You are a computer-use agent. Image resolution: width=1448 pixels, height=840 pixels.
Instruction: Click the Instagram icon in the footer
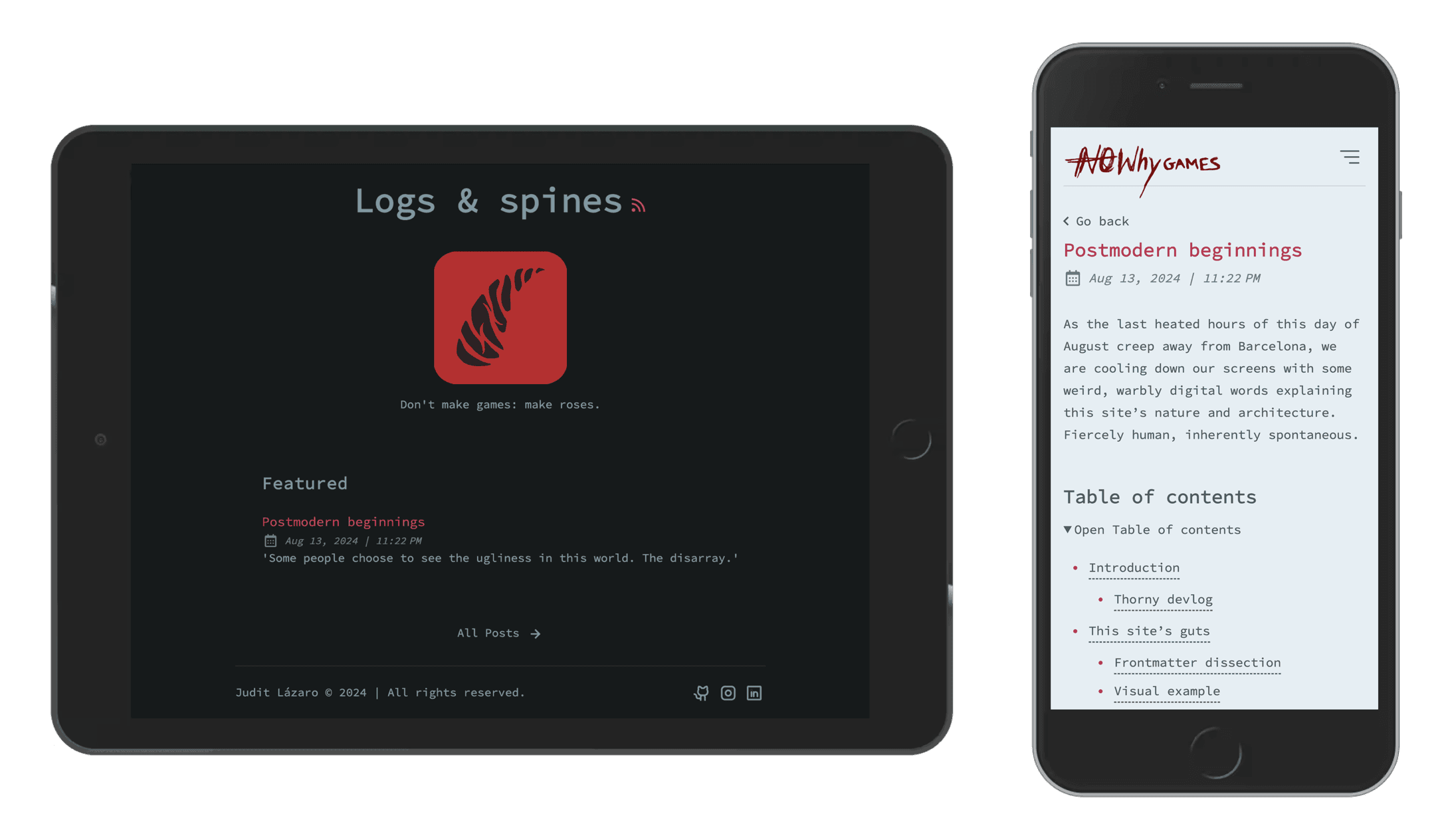point(728,692)
